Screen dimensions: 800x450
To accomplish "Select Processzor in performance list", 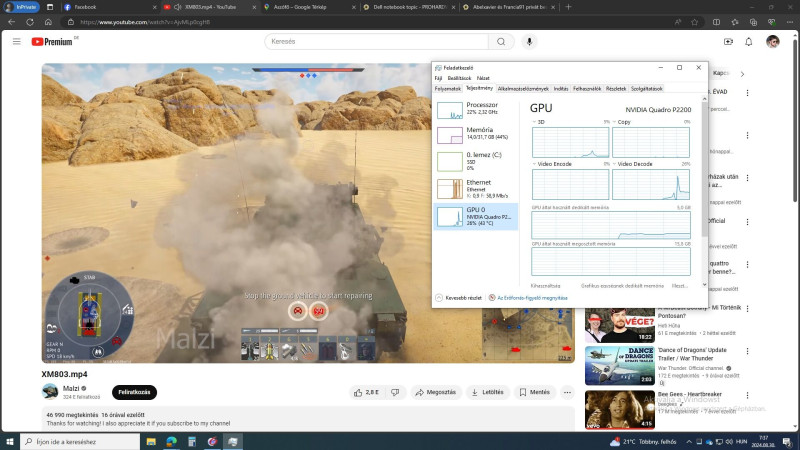I will point(476,109).
